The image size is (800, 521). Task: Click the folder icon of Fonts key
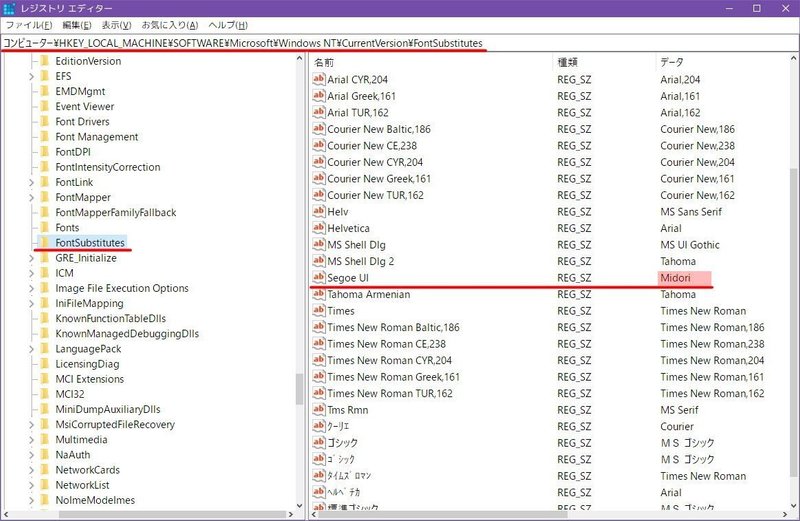click(x=44, y=227)
